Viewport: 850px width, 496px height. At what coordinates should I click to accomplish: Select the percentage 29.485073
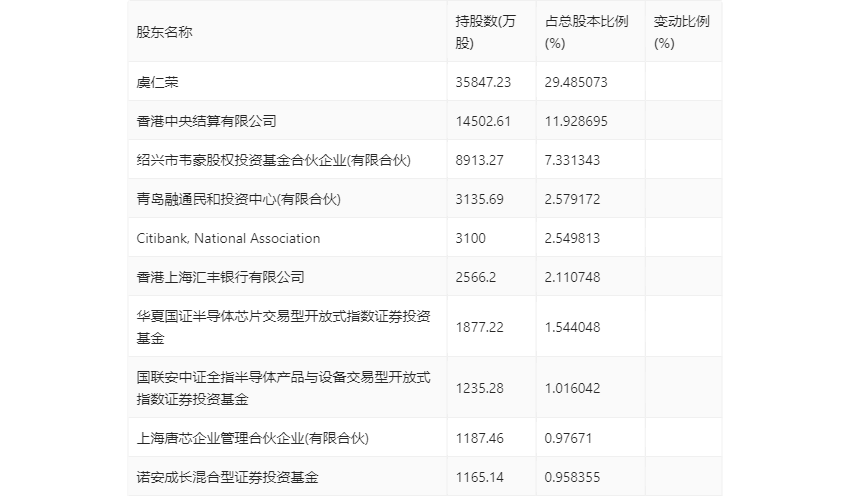pyautogui.click(x=576, y=82)
